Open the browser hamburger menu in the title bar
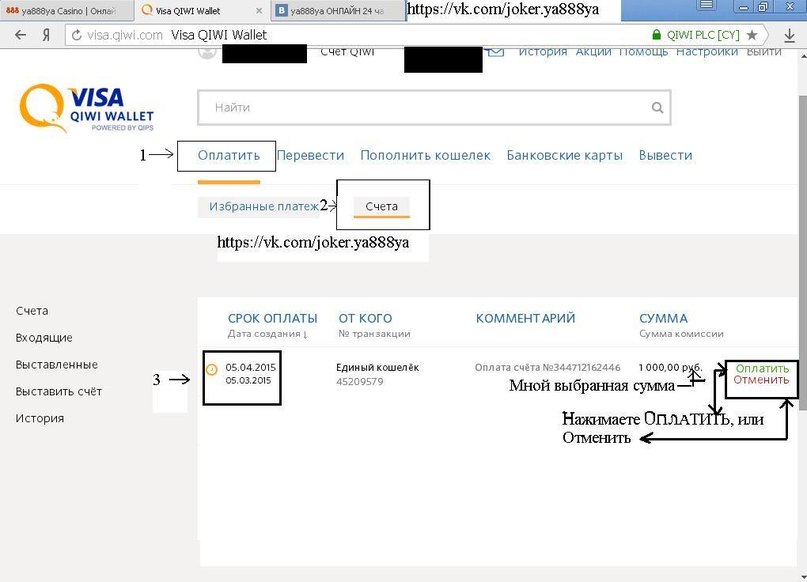 (x=707, y=6)
